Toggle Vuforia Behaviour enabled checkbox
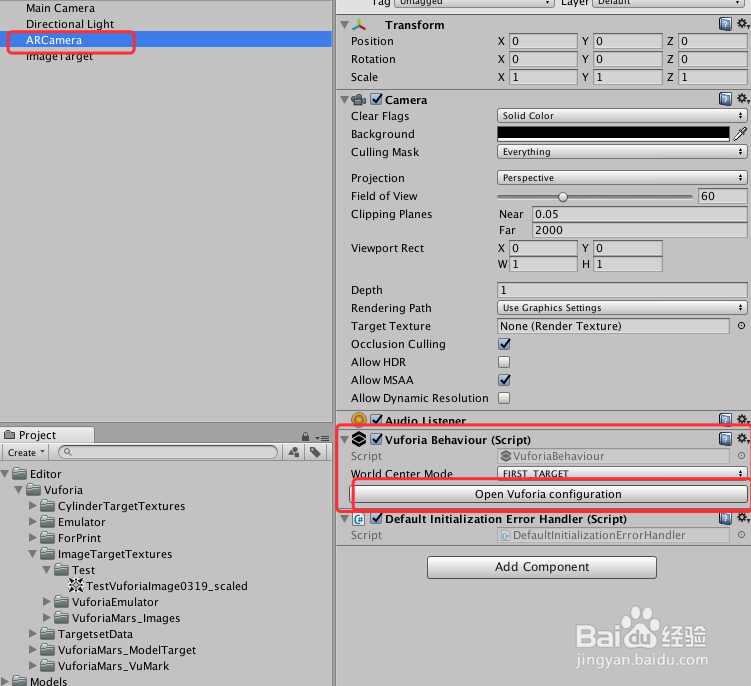The image size is (751, 686). (376, 439)
